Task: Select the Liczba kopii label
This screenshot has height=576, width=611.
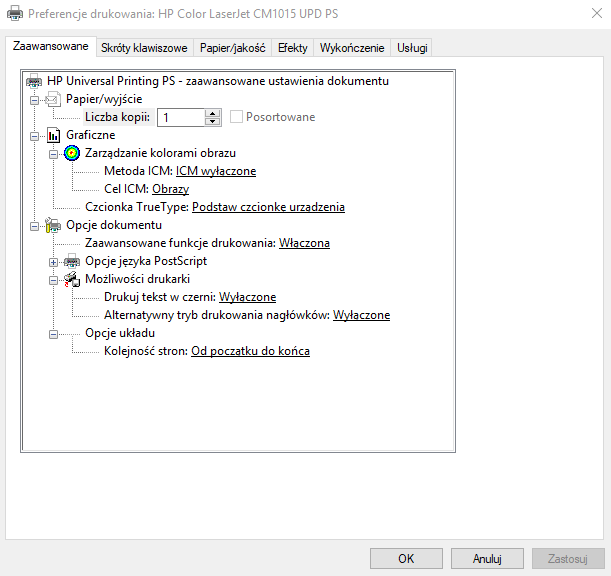Action: point(117,117)
